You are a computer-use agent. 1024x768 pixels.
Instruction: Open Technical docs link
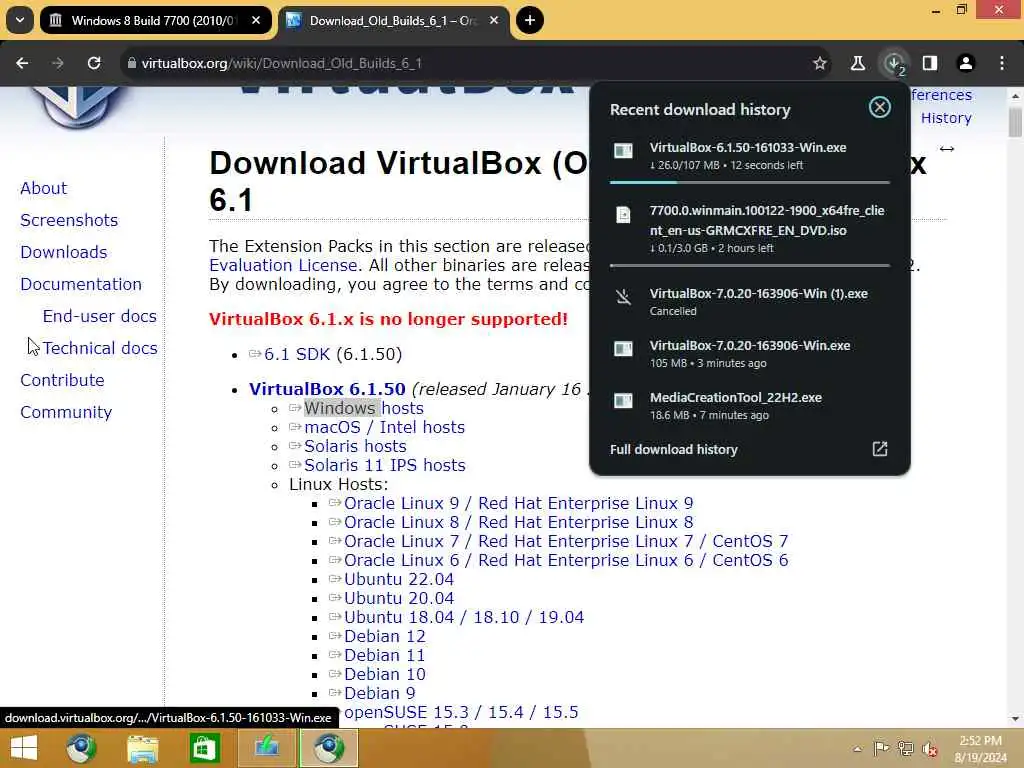100,348
